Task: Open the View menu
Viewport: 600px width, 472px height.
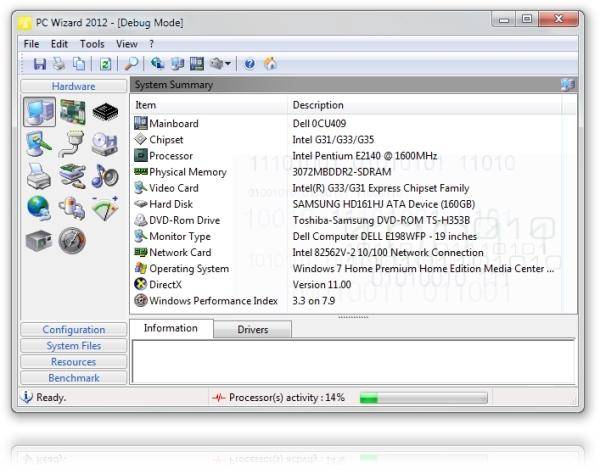Action: (x=127, y=44)
